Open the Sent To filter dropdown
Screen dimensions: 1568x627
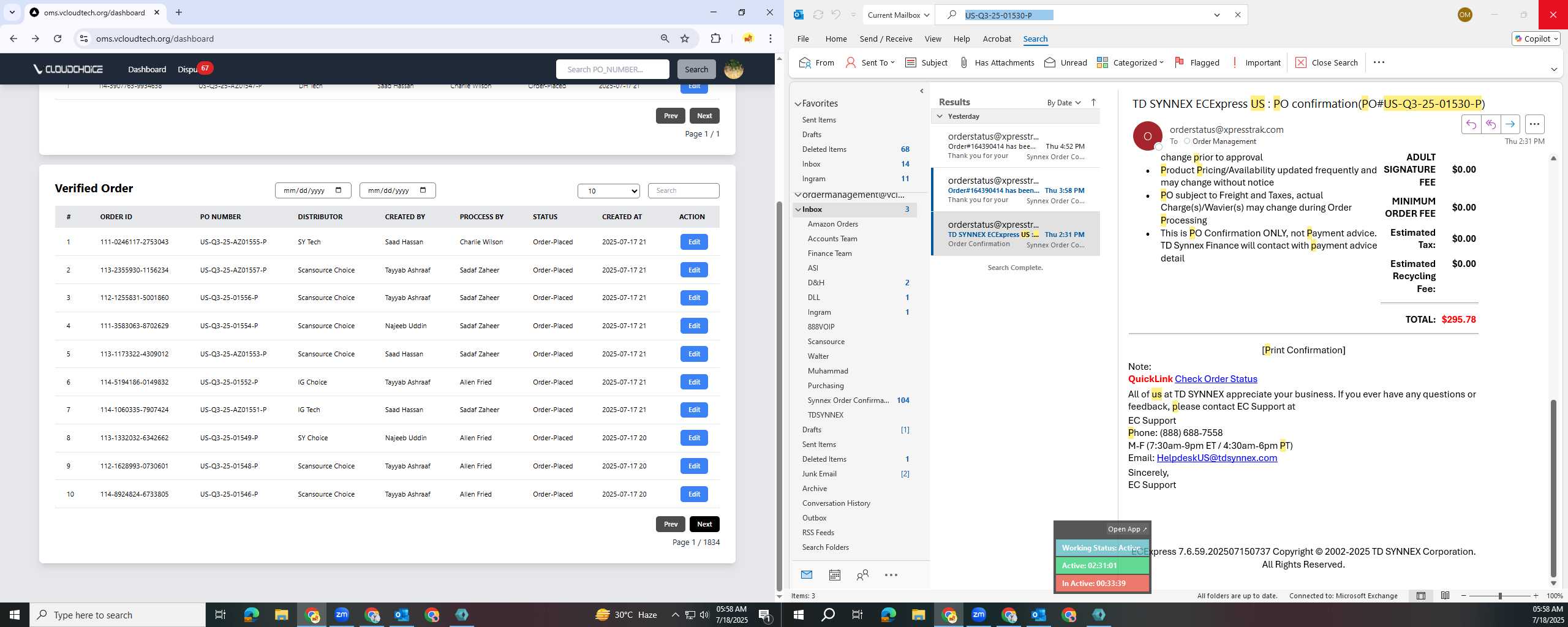(x=870, y=62)
